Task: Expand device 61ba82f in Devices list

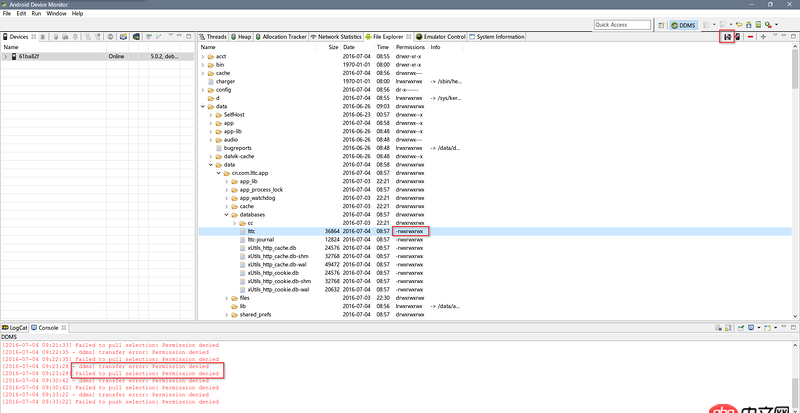Action: (6, 57)
